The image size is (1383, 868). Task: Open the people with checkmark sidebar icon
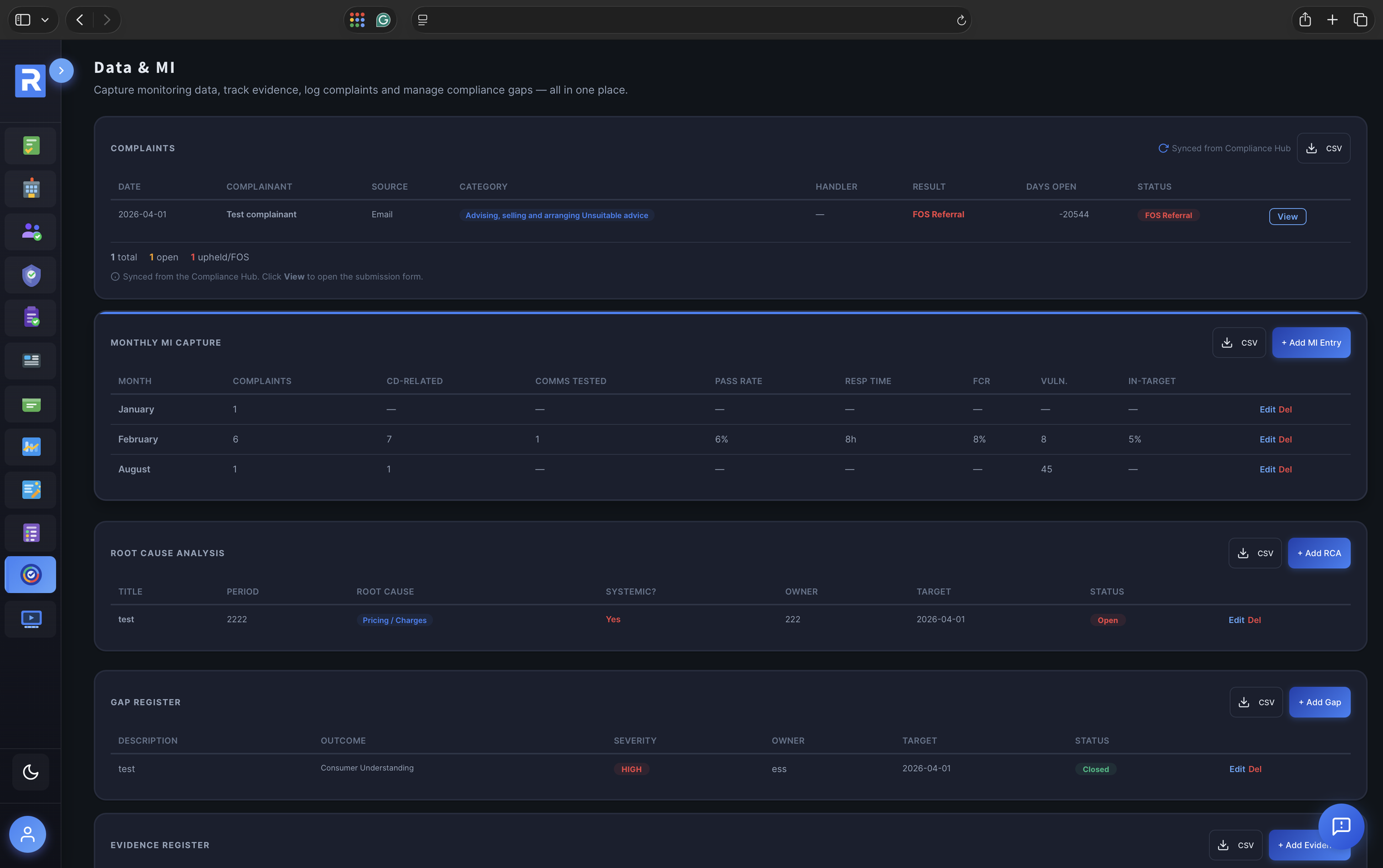point(31,232)
